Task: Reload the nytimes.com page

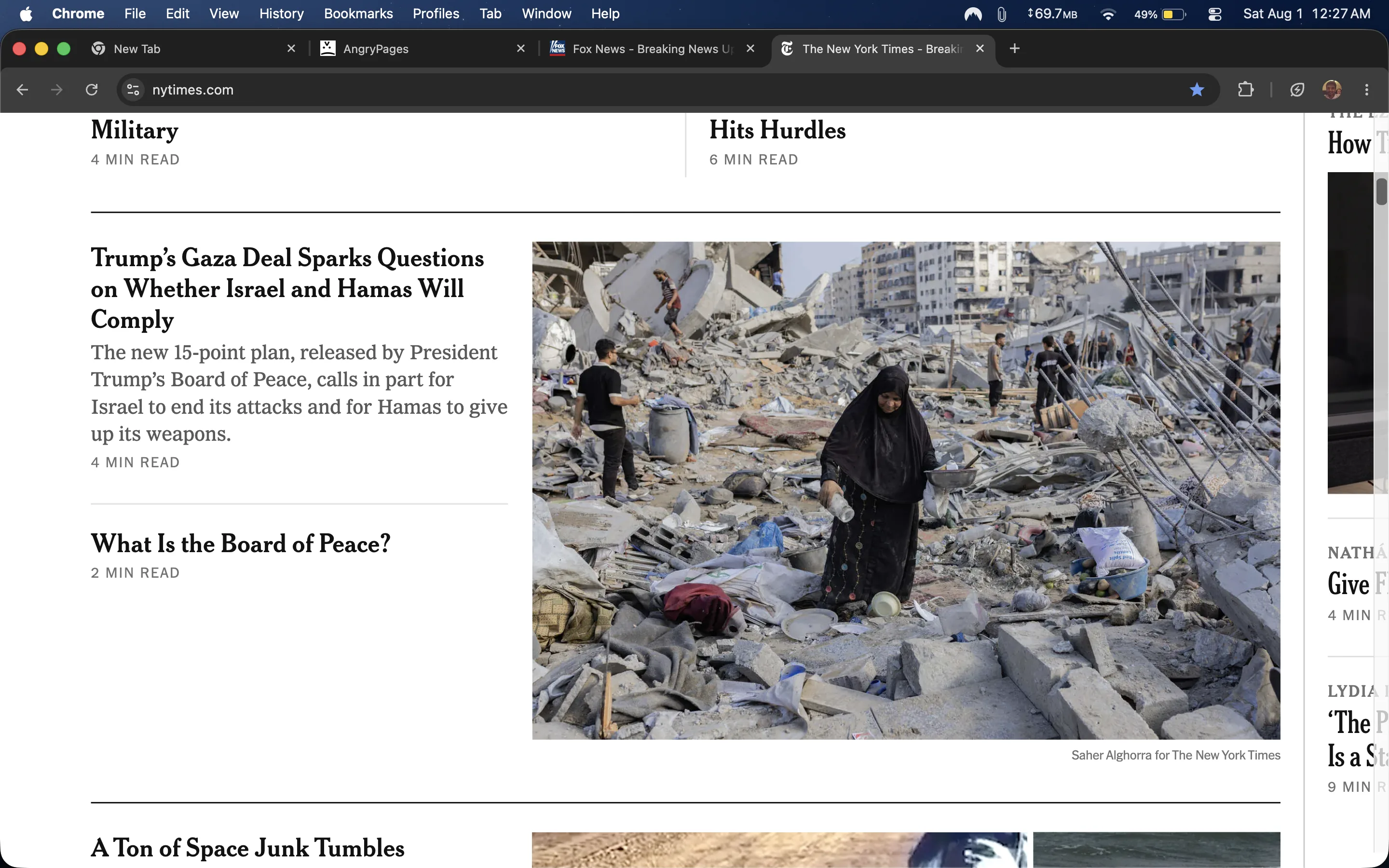Action: [x=92, y=90]
